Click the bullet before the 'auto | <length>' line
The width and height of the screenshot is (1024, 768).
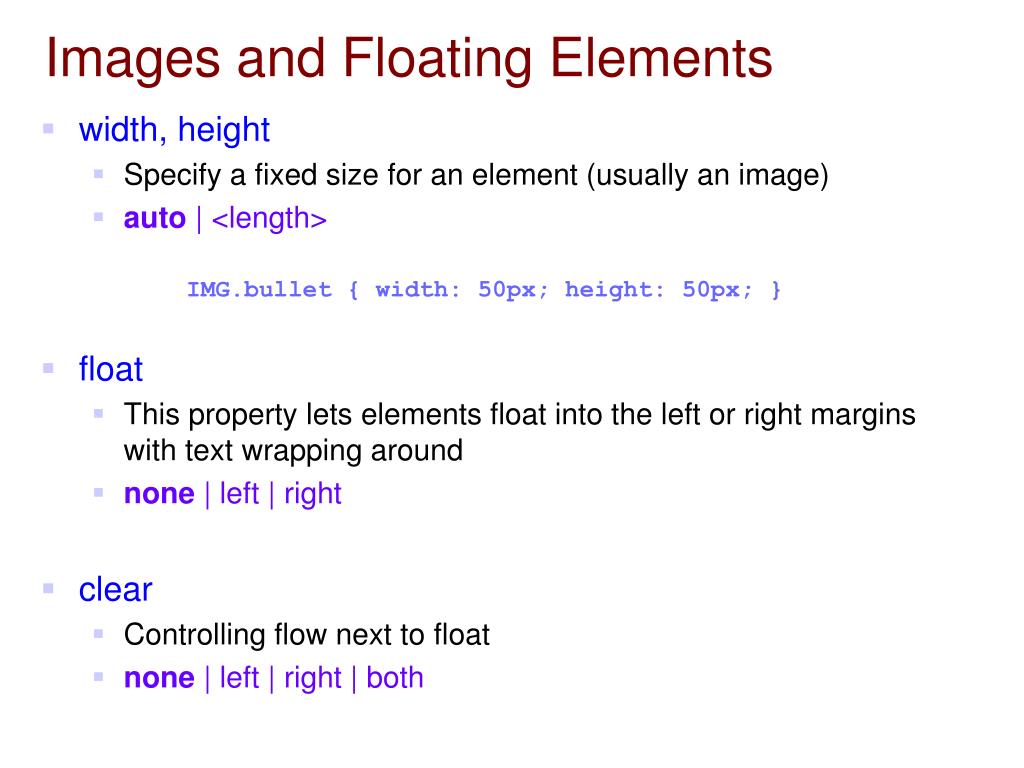click(x=99, y=217)
